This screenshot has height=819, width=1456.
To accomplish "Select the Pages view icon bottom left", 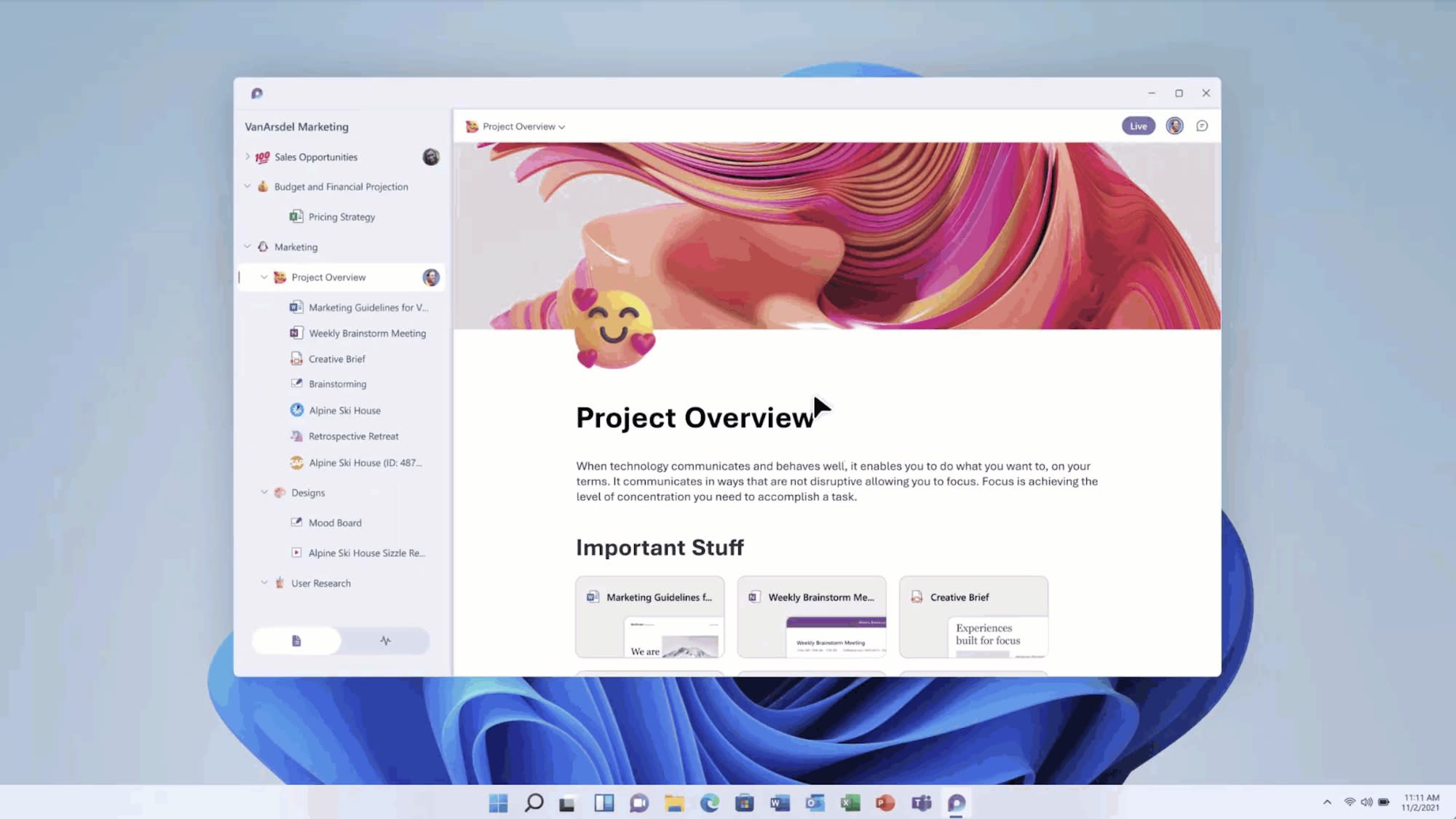I will tap(297, 641).
